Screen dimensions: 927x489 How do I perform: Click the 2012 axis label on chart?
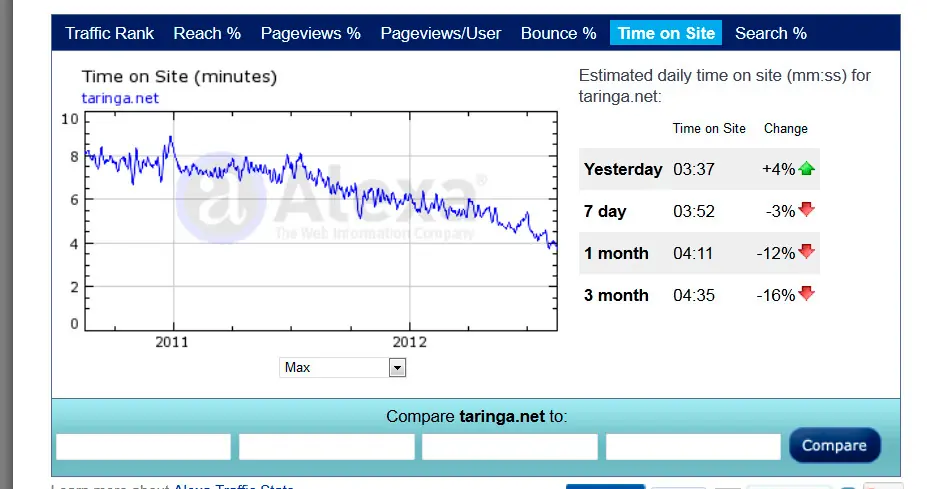coord(409,342)
